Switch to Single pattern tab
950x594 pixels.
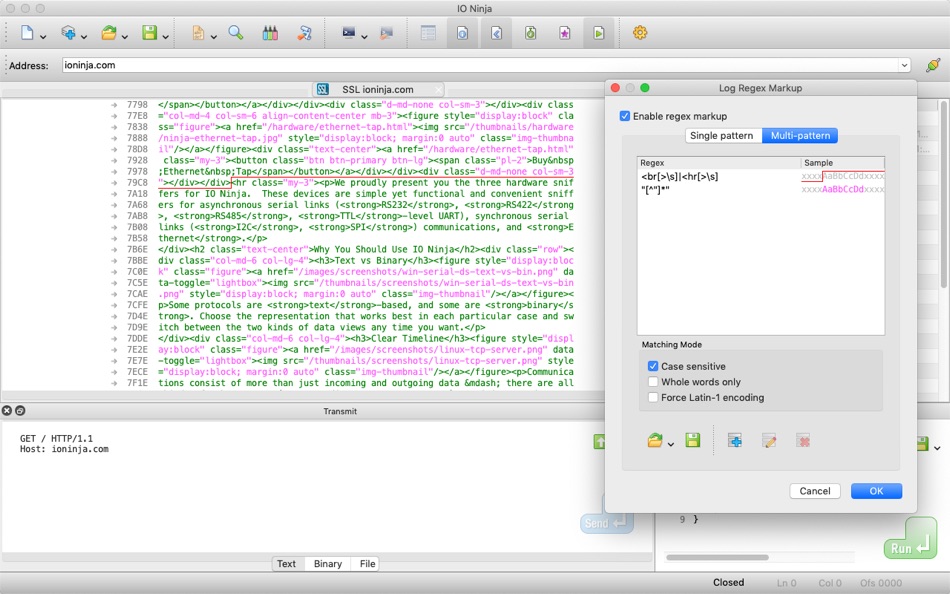click(x=722, y=135)
